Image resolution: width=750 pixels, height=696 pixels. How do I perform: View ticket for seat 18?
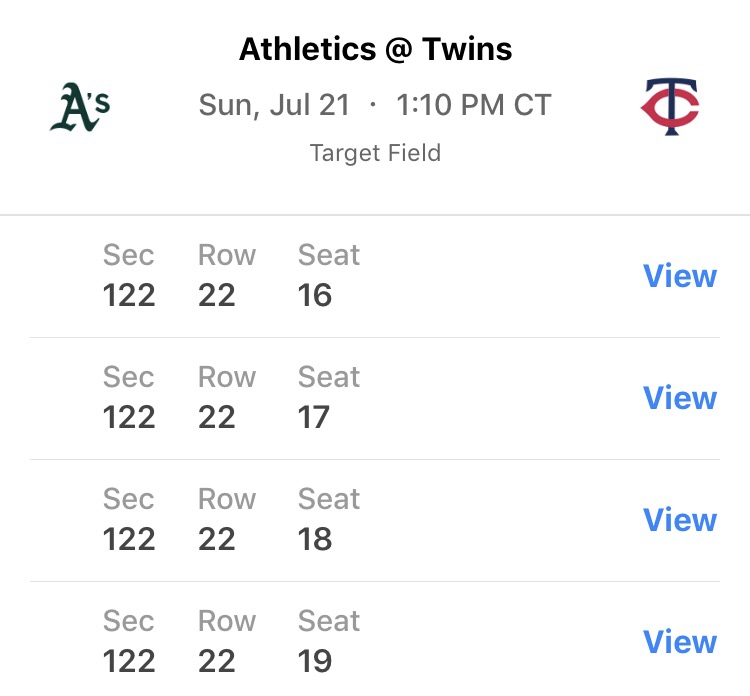[679, 520]
